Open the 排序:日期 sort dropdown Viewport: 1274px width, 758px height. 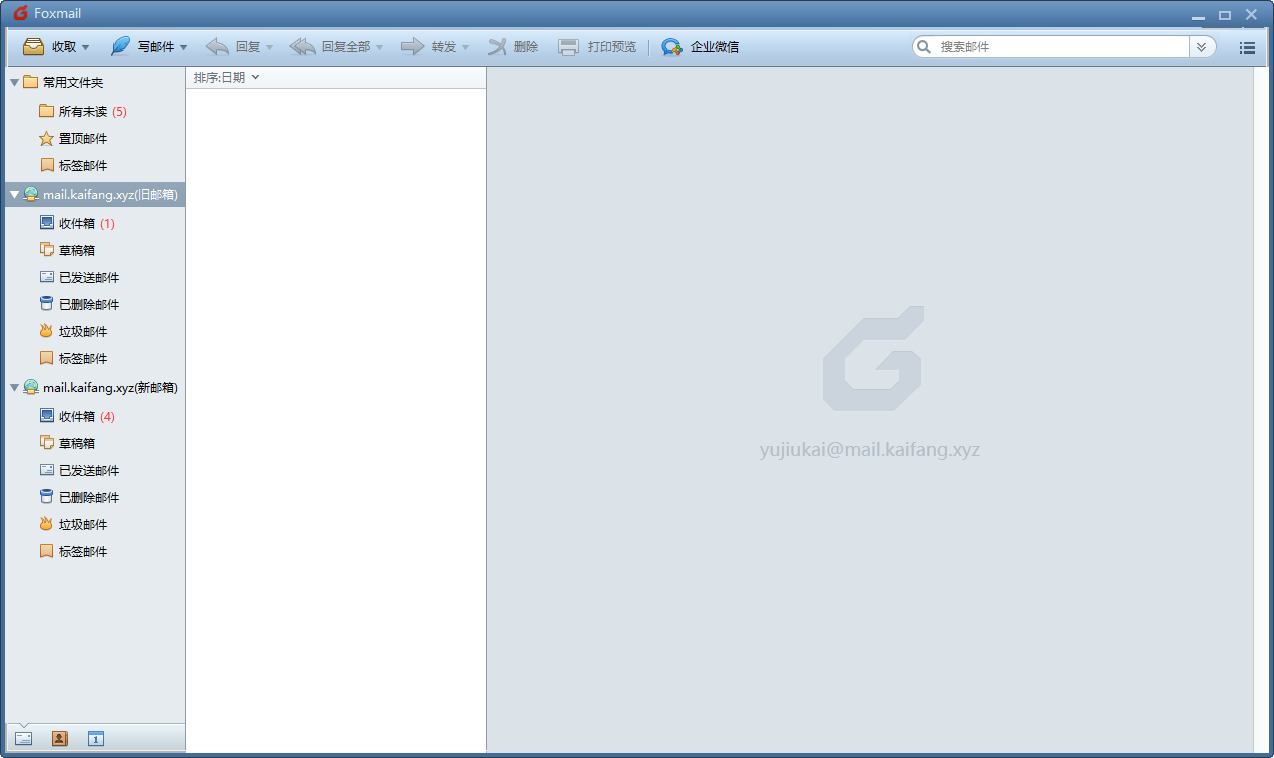[x=226, y=77]
